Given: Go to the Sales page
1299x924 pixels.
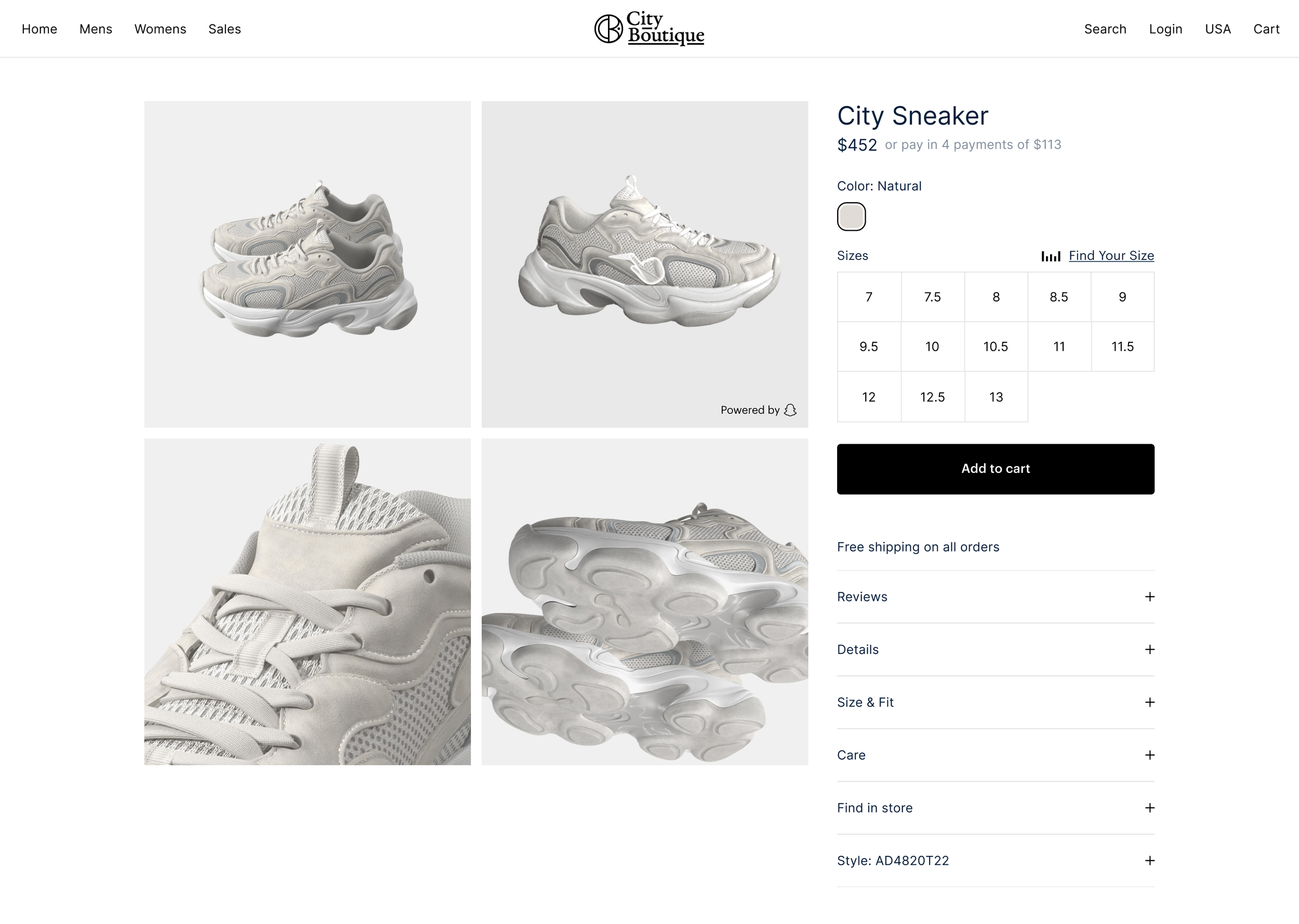Looking at the screenshot, I should 224,29.
